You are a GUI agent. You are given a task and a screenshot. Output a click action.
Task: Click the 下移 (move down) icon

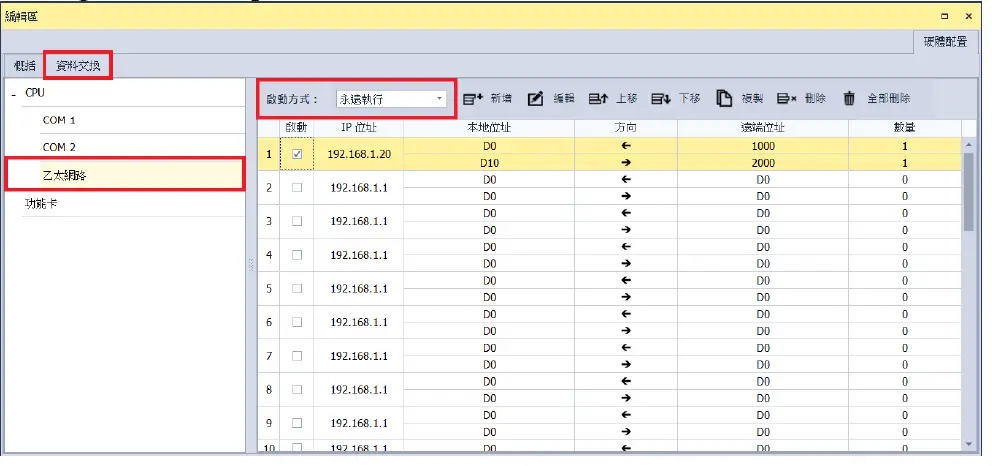coord(661,99)
